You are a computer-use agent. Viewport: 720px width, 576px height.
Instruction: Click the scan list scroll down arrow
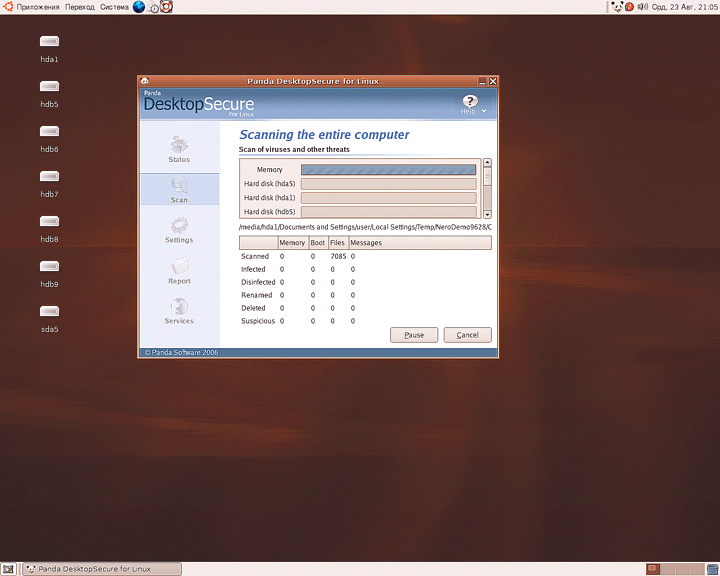click(488, 215)
